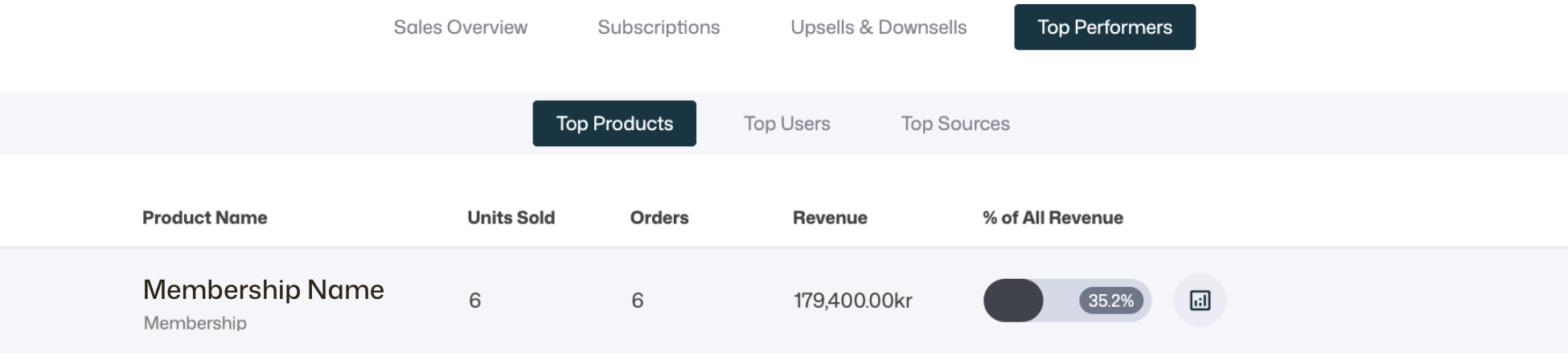
Task: Click the Membership type label under product
Action: [x=195, y=323]
